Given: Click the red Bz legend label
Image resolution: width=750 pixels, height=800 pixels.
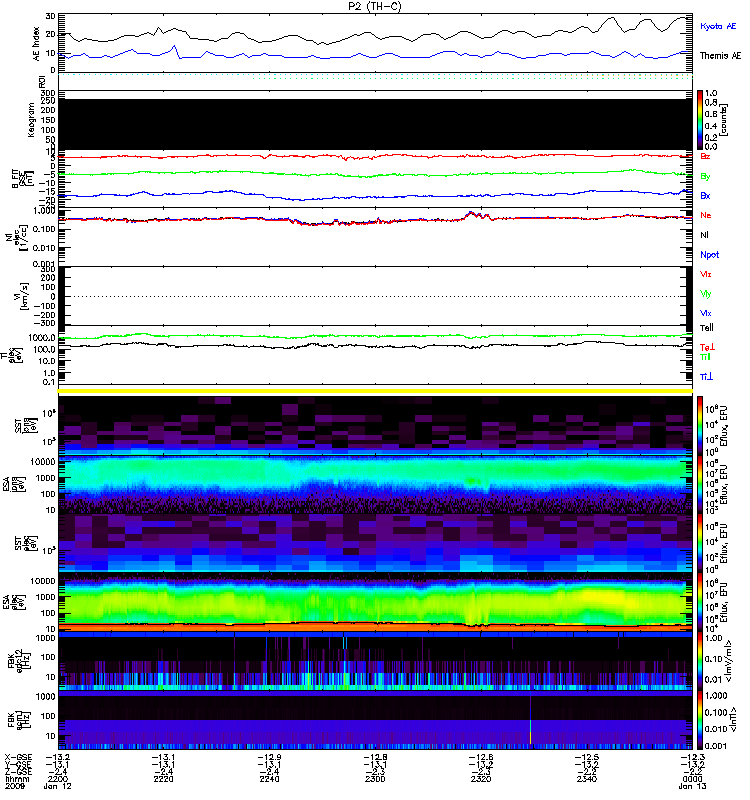Looking at the screenshot, I should (x=705, y=156).
